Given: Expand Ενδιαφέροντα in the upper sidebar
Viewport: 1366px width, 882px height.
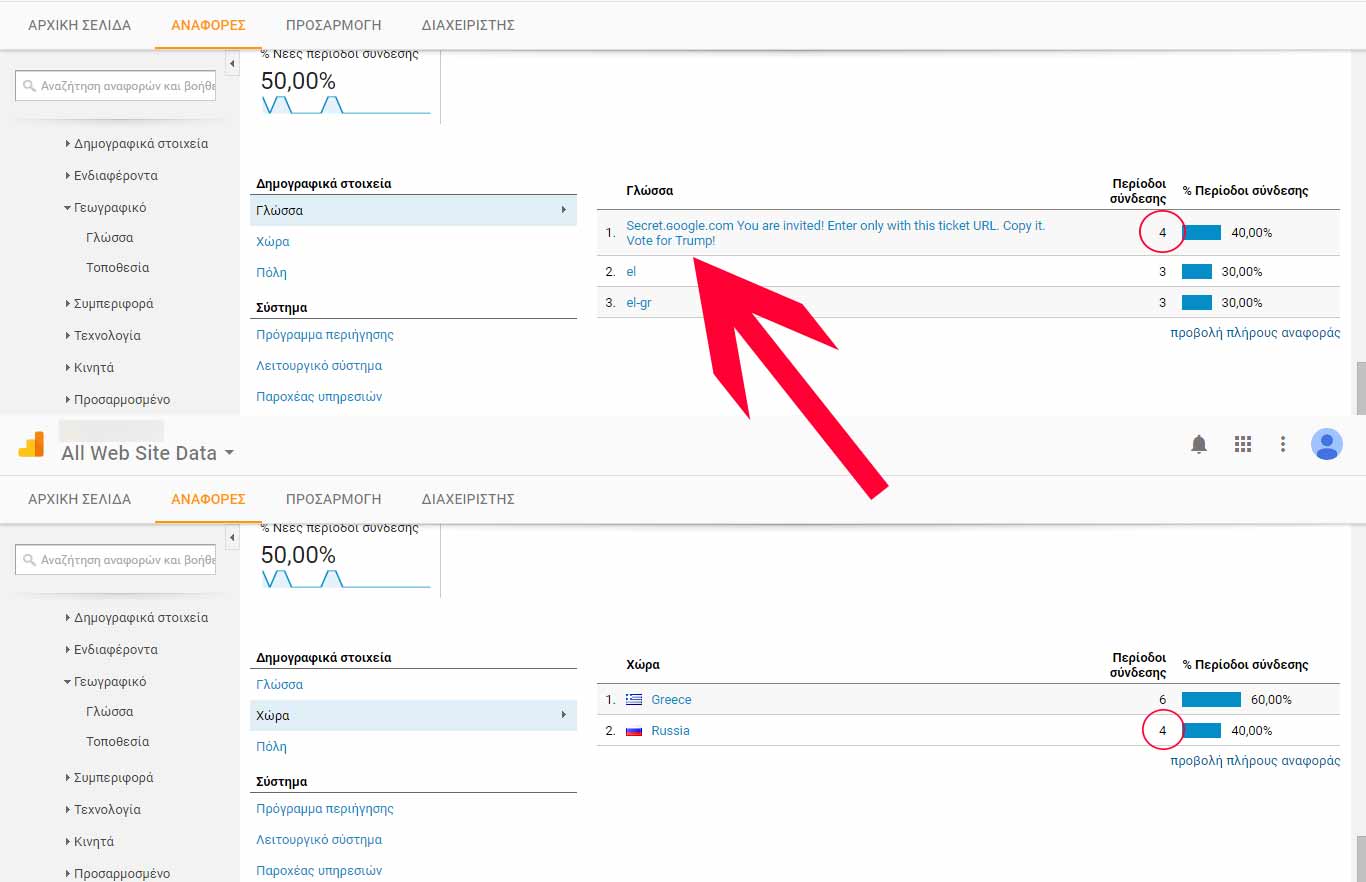Looking at the screenshot, I should (112, 176).
